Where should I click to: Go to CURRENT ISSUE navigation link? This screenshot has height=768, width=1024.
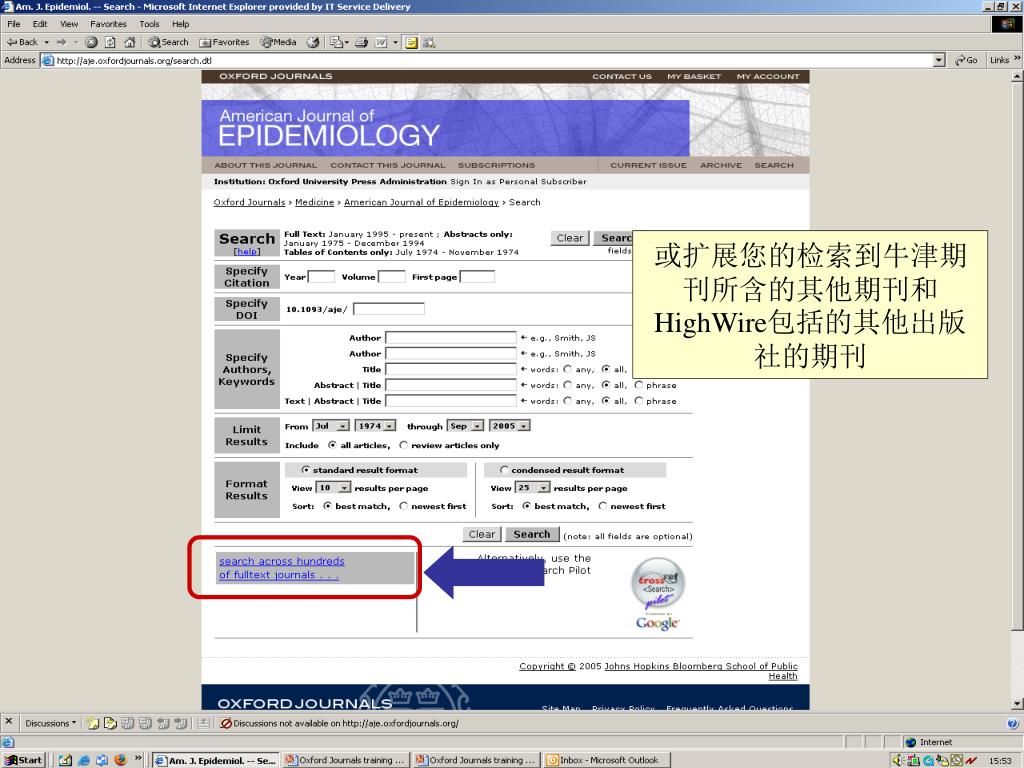point(648,165)
